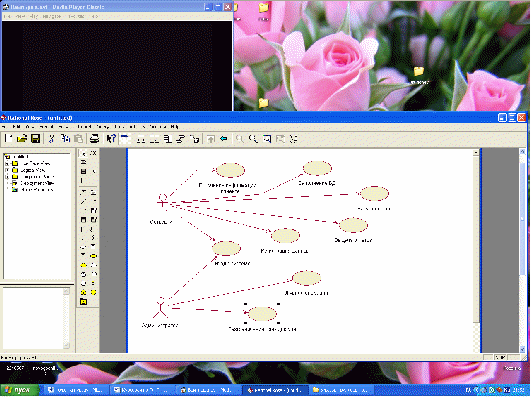Select Component View in the browser tree
The width and height of the screenshot is (531, 397).
point(37,177)
